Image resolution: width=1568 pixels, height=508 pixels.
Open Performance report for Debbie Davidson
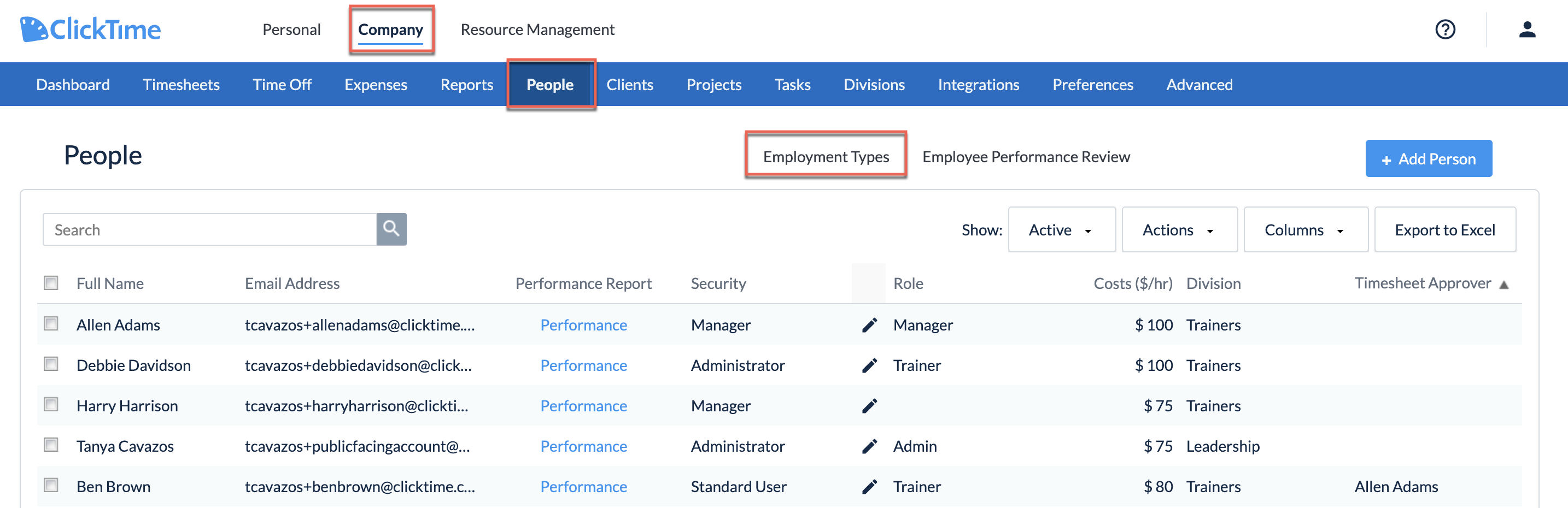(583, 365)
